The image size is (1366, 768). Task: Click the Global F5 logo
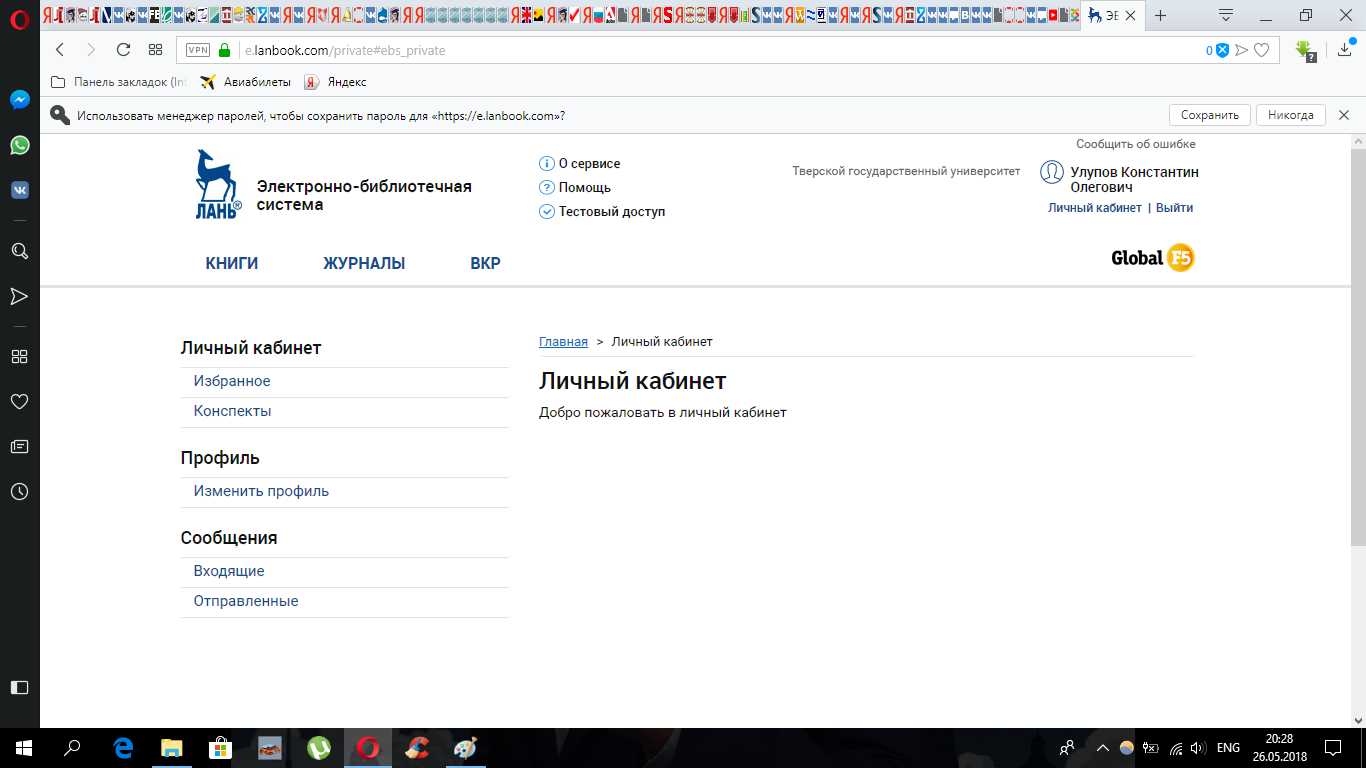coord(1153,258)
